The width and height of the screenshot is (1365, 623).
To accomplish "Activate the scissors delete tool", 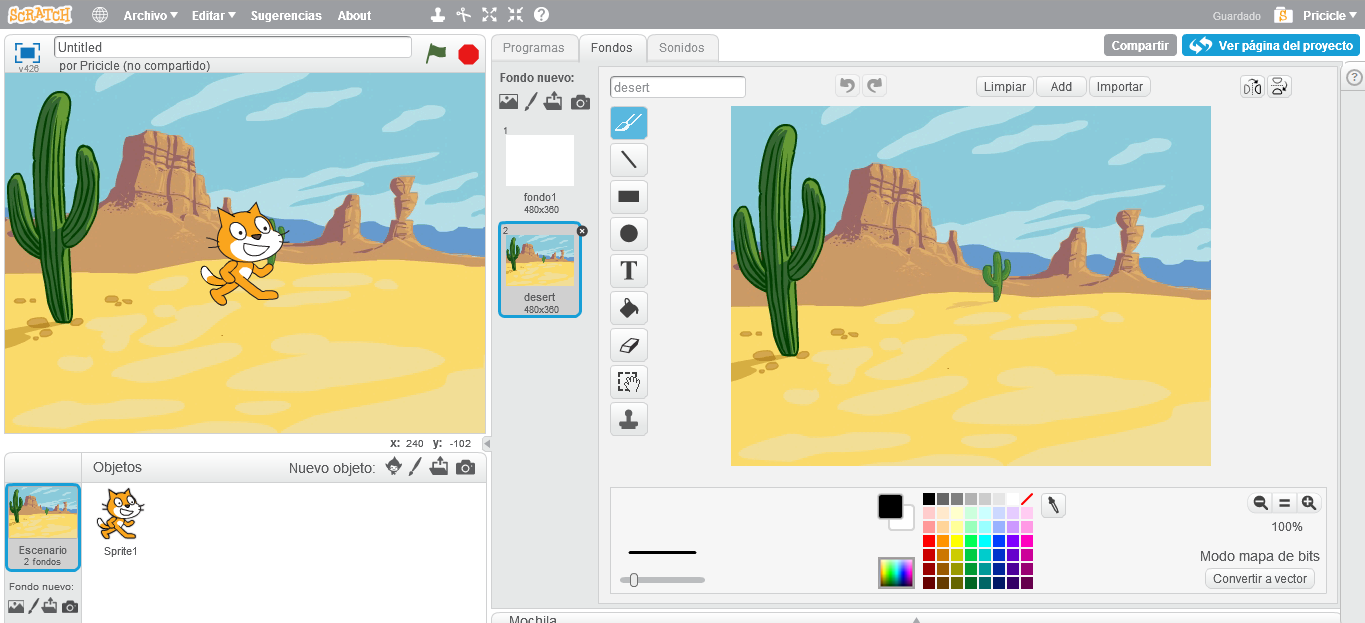I will [463, 15].
